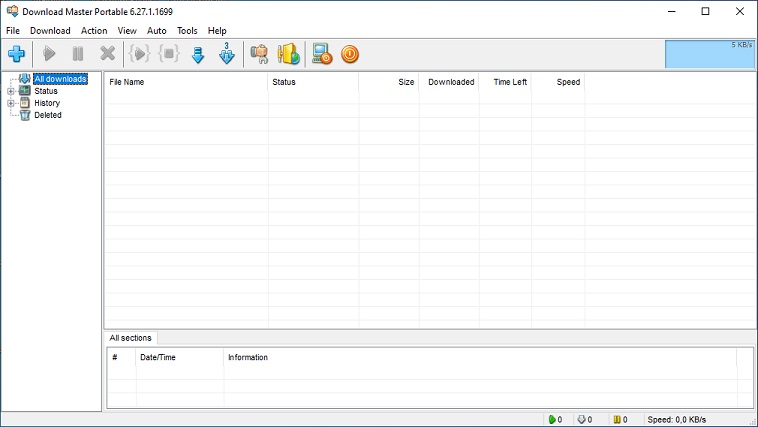Select All downloads in the tree
Image resolution: width=758 pixels, height=427 pixels.
(60, 79)
